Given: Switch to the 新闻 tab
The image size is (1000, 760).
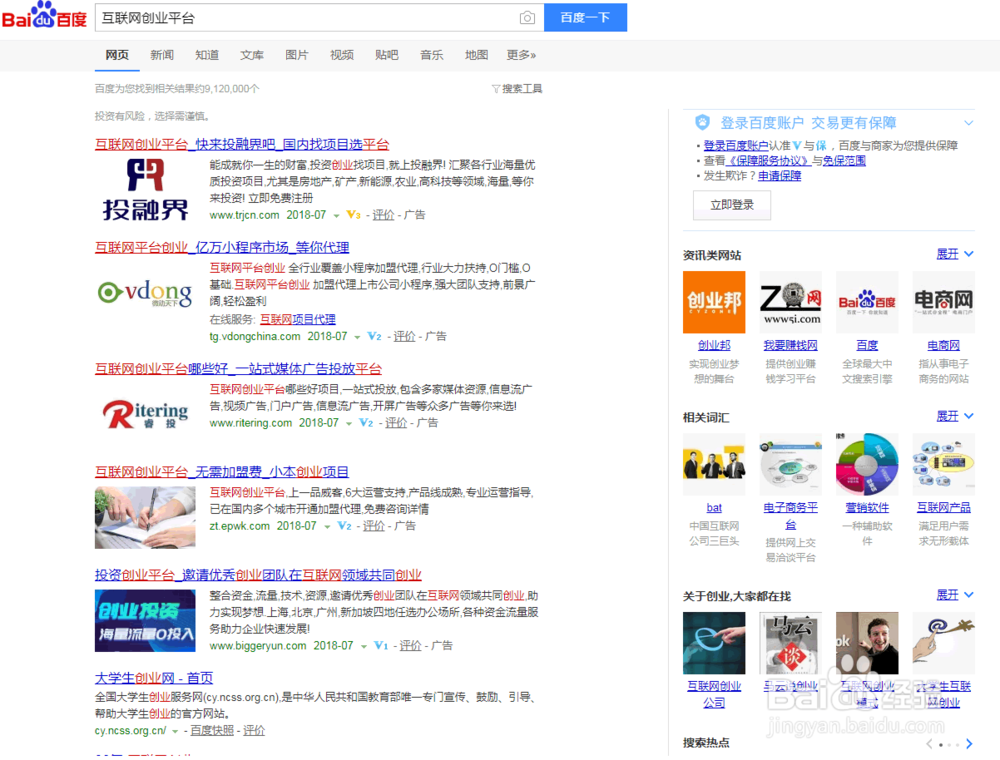Looking at the screenshot, I should click(161, 55).
